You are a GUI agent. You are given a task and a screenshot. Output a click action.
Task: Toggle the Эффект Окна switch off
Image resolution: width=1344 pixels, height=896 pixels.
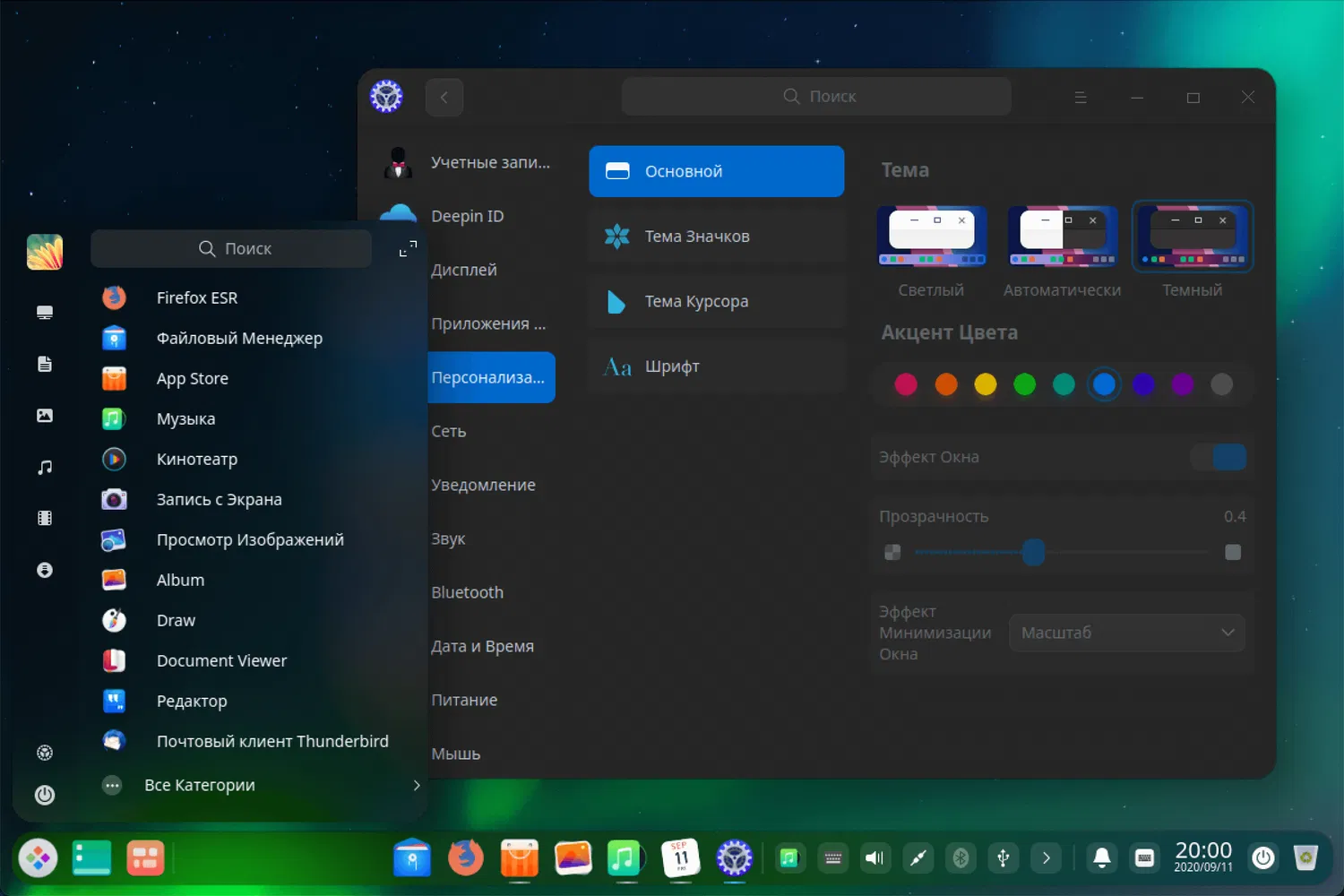coord(1219,456)
